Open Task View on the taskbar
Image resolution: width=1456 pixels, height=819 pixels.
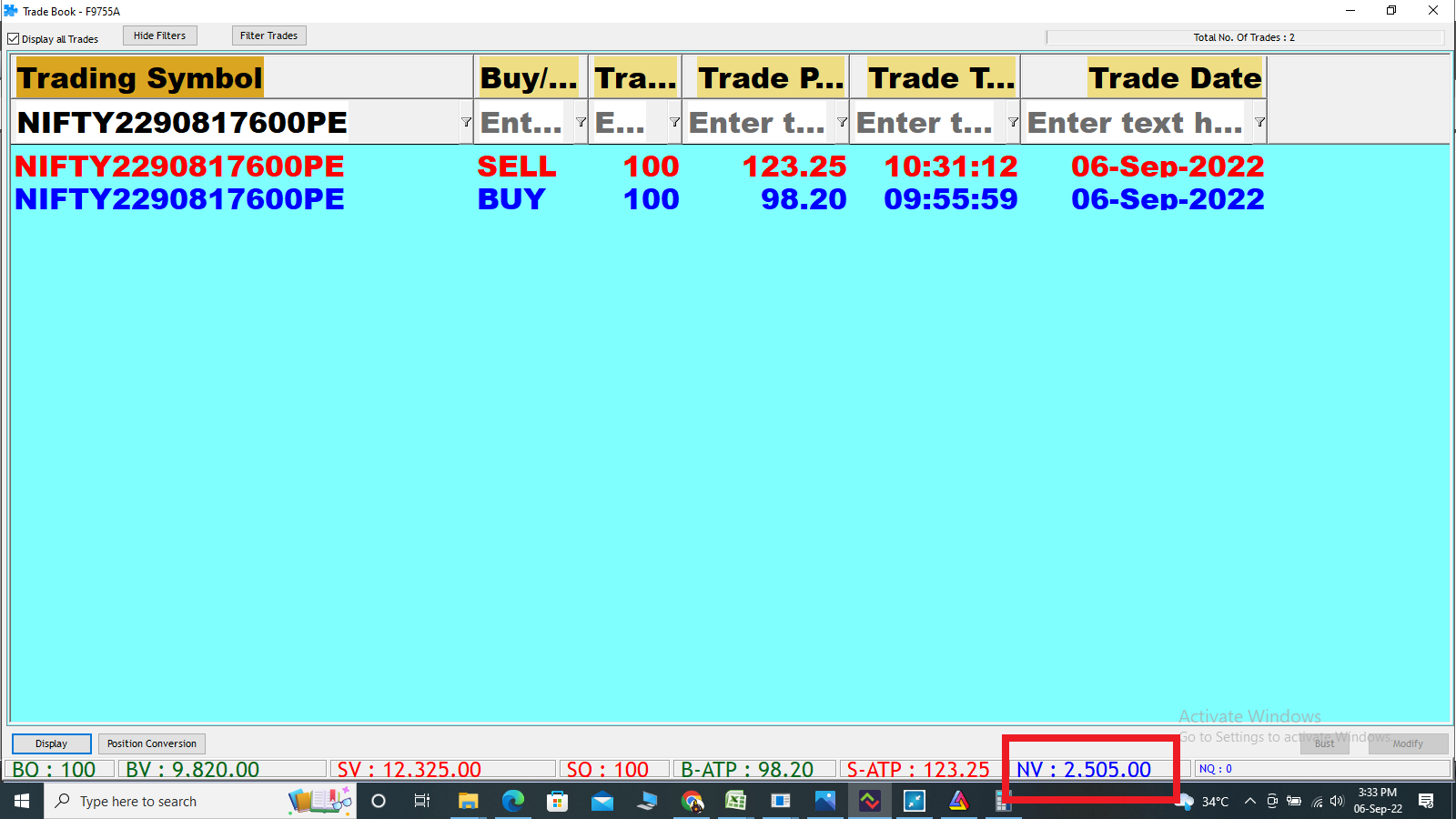point(422,801)
